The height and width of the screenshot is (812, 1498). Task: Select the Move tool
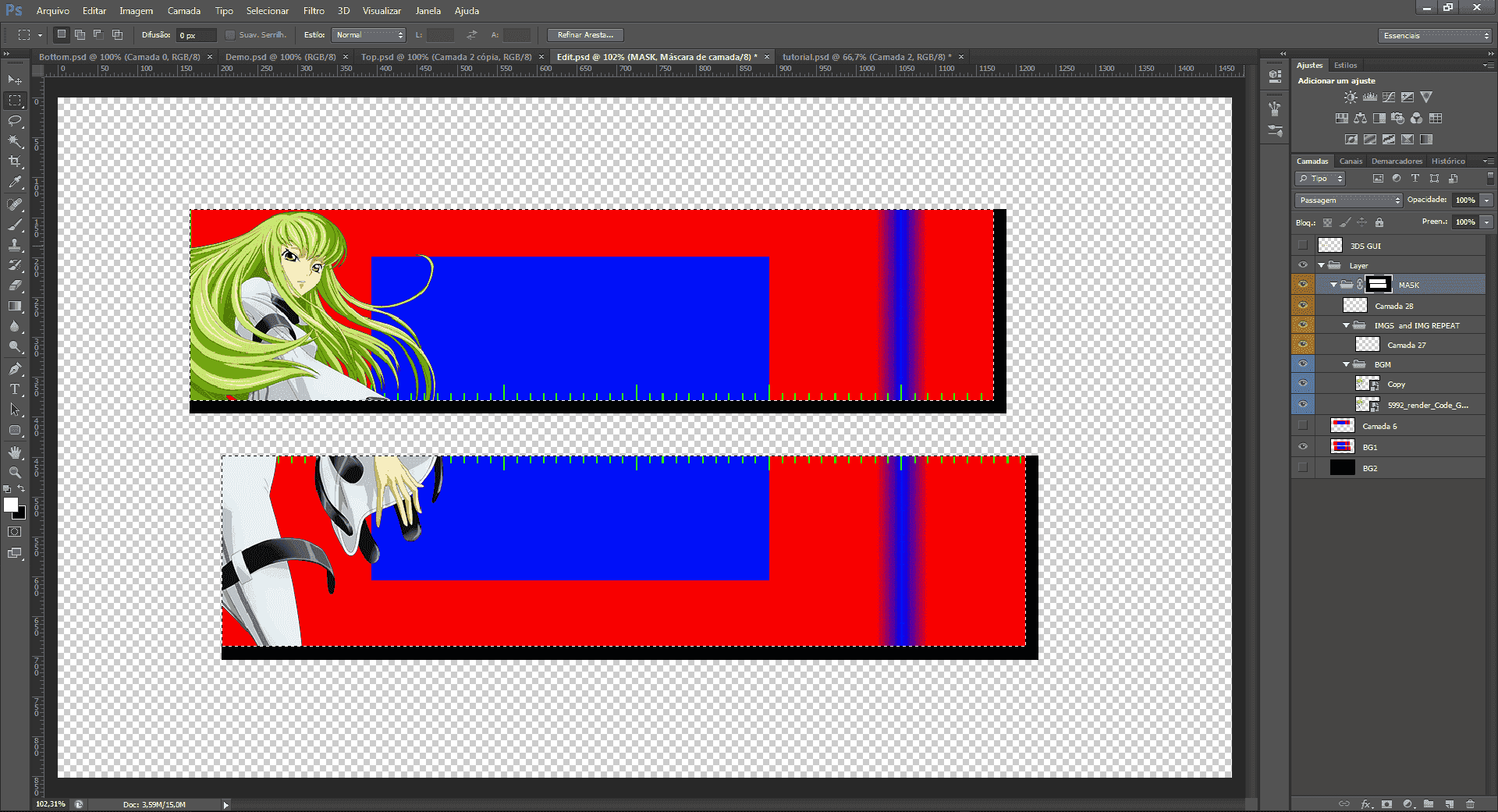click(15, 80)
